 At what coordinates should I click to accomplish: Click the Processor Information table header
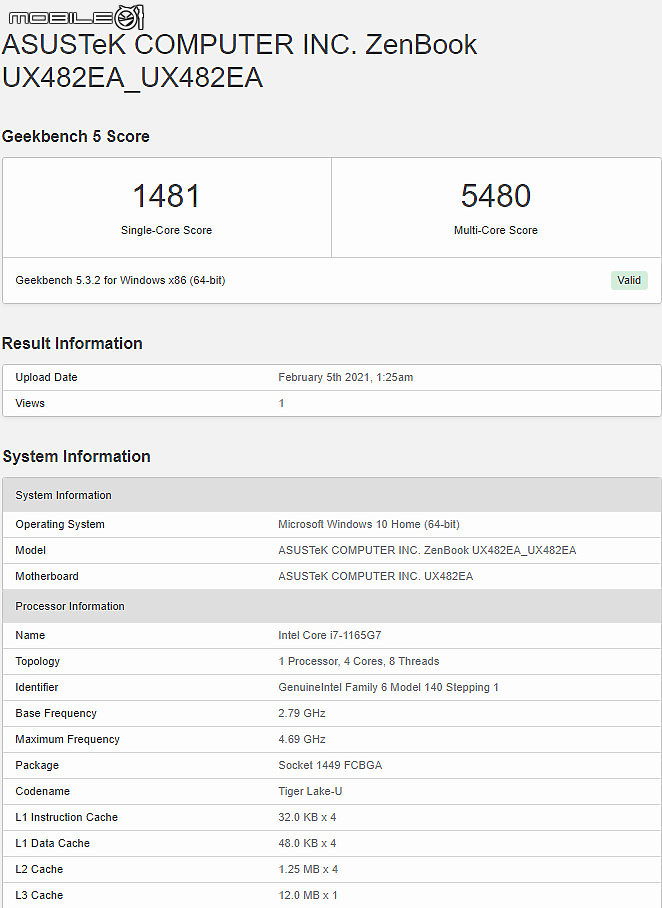[332, 606]
